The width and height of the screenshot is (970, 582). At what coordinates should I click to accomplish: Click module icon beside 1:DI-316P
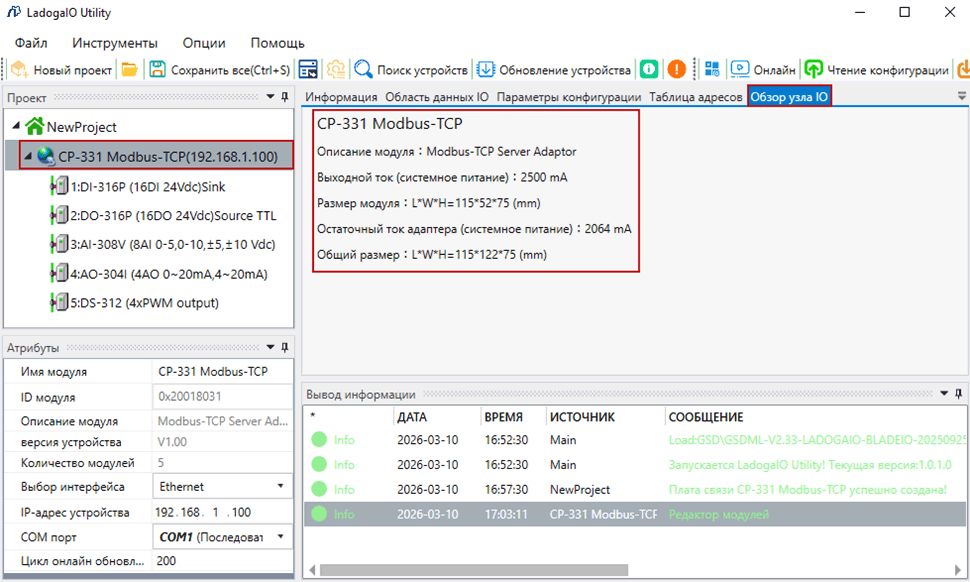click(59, 185)
